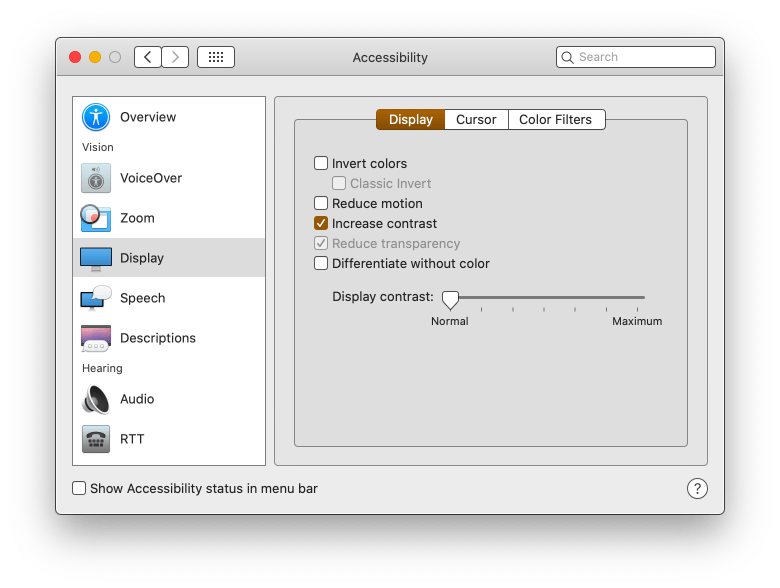Select the Descriptions label in sidebar
Screen dimensions: 780x588
[158, 338]
